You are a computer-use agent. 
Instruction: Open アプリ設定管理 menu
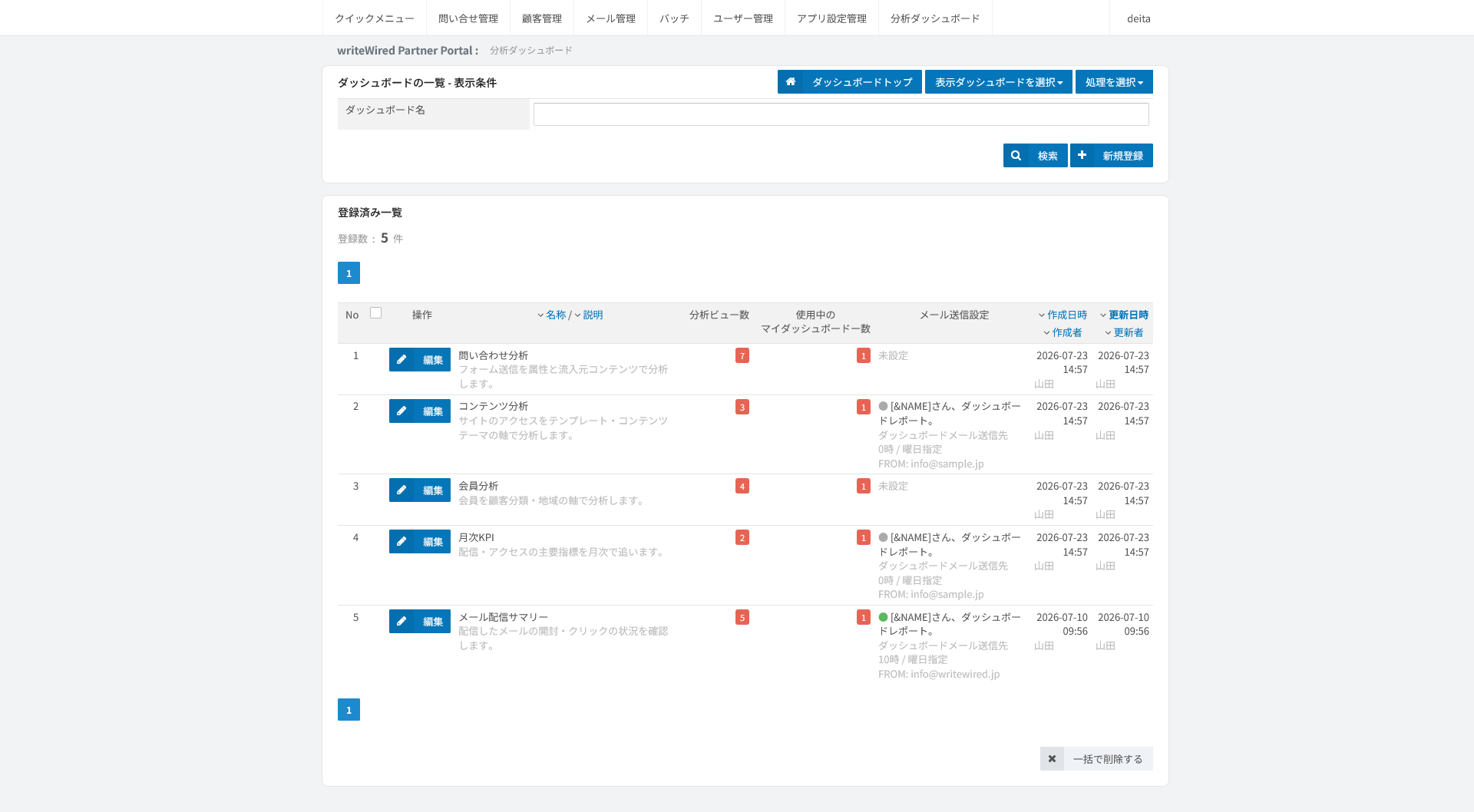[x=831, y=18]
